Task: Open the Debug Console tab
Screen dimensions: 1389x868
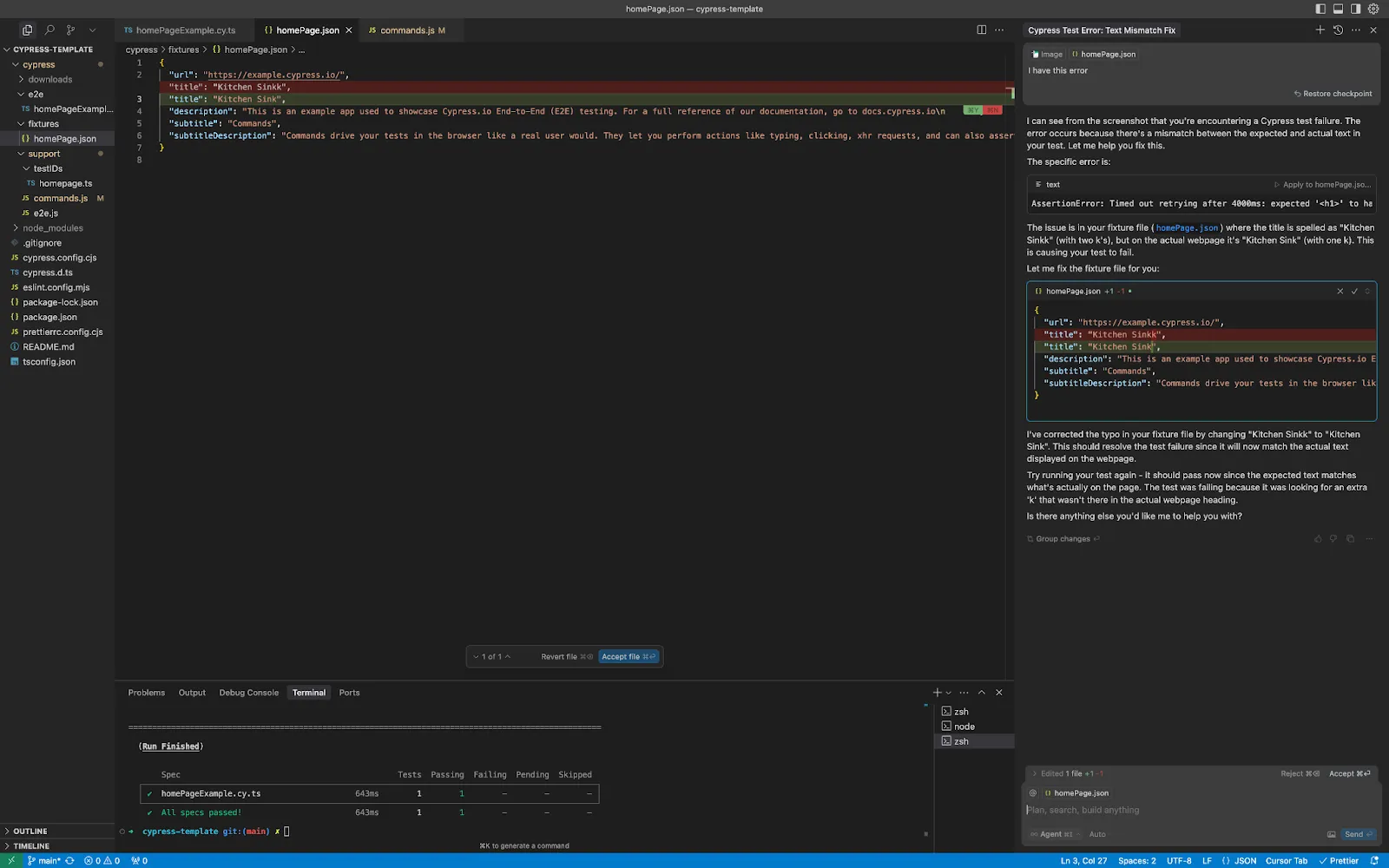Action: tap(248, 693)
